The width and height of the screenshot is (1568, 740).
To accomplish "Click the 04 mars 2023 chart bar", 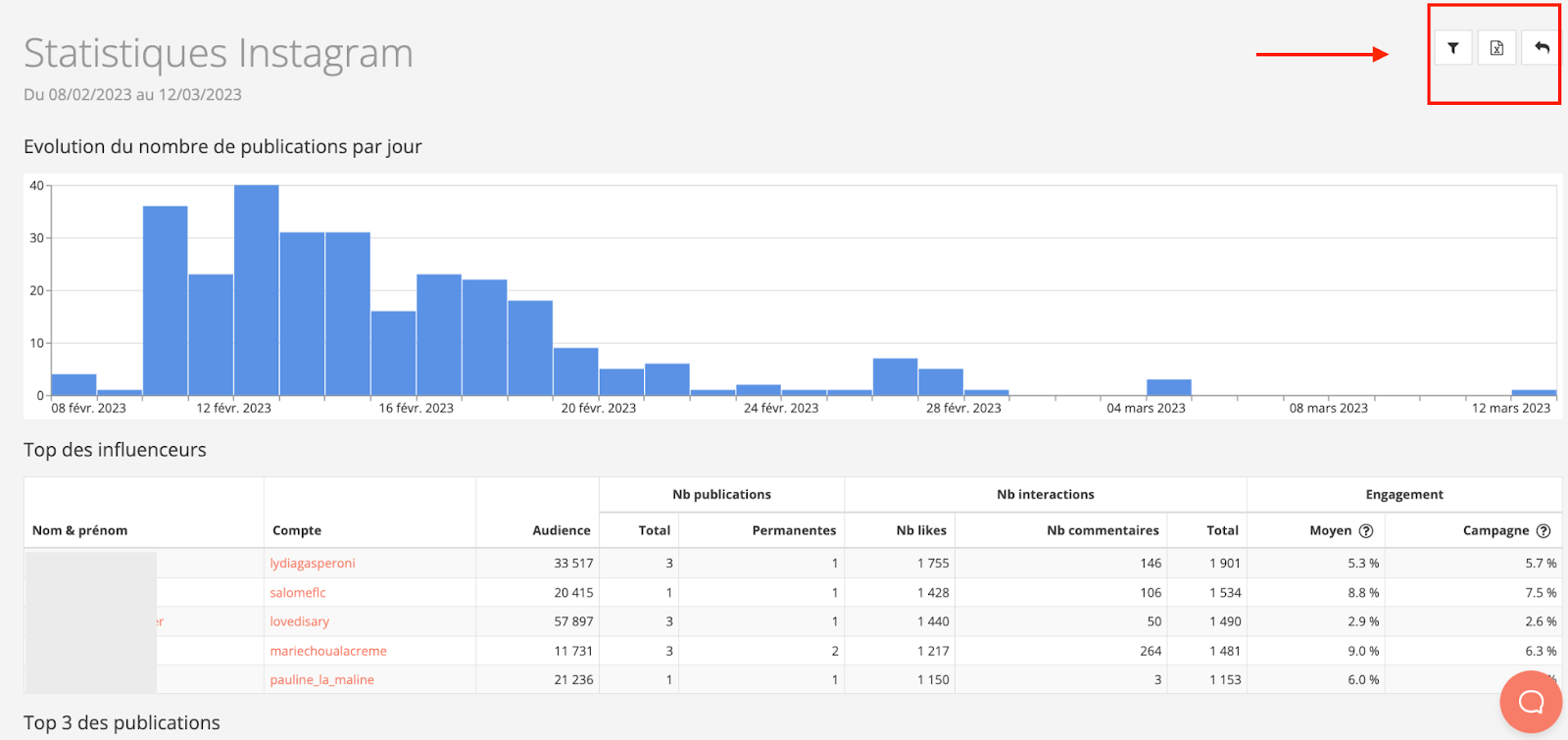I will click(1168, 387).
